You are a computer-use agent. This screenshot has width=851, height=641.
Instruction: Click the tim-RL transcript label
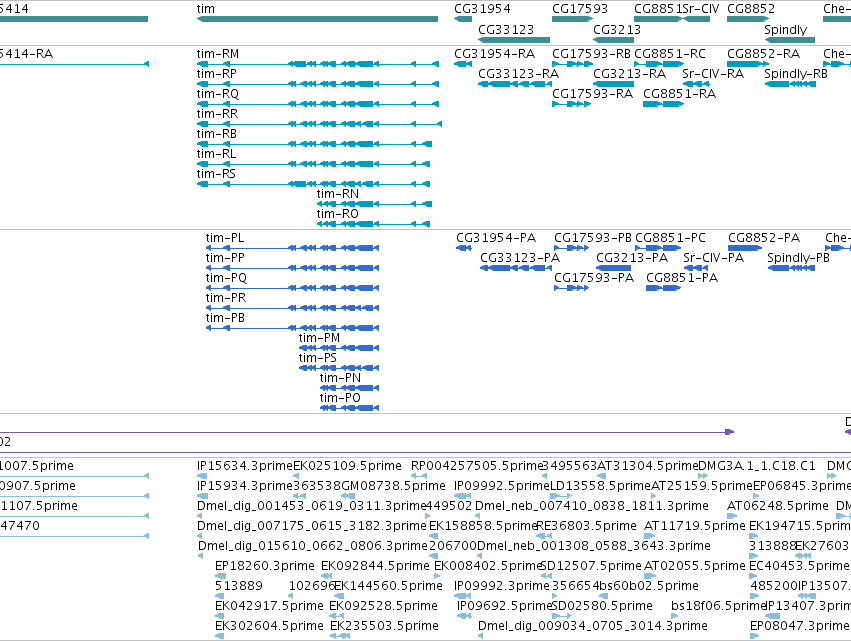216,154
